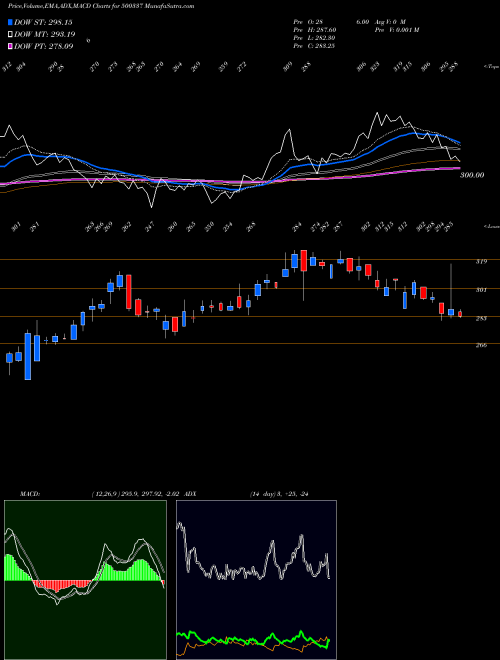This screenshot has width=500, height=660.
Task: Click the last red candlestick on the right
Action: click(x=460, y=314)
